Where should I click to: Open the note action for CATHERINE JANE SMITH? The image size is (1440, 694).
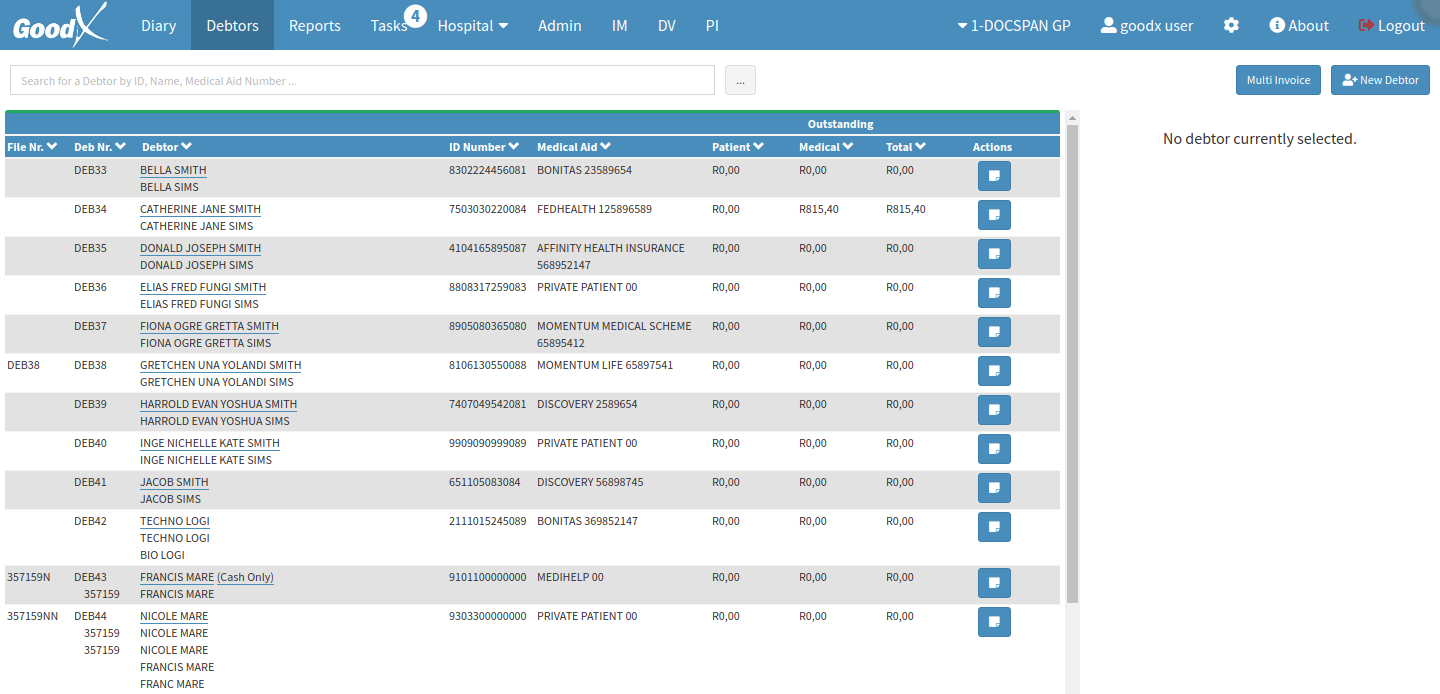(994, 215)
